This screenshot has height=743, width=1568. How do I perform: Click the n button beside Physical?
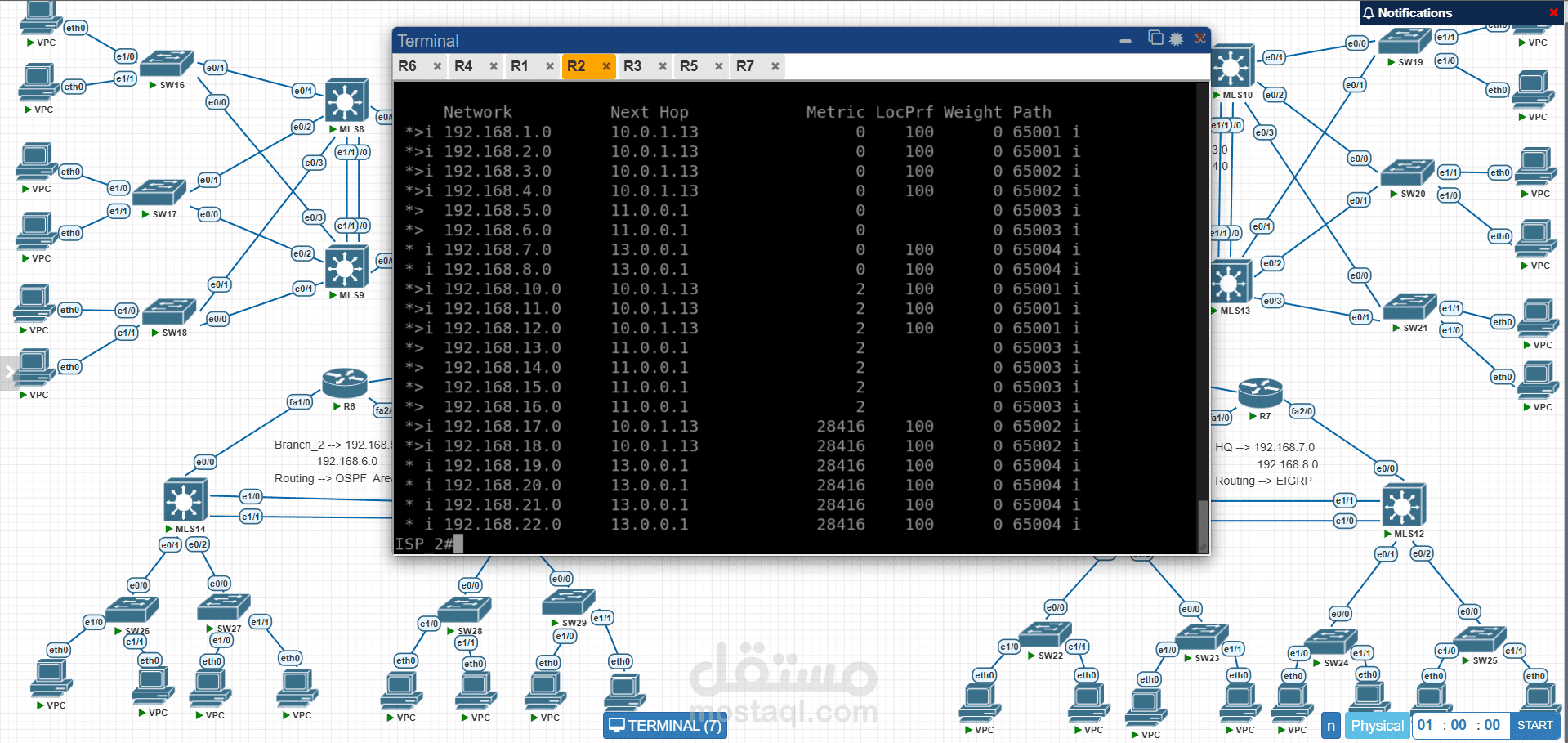coord(1331,725)
